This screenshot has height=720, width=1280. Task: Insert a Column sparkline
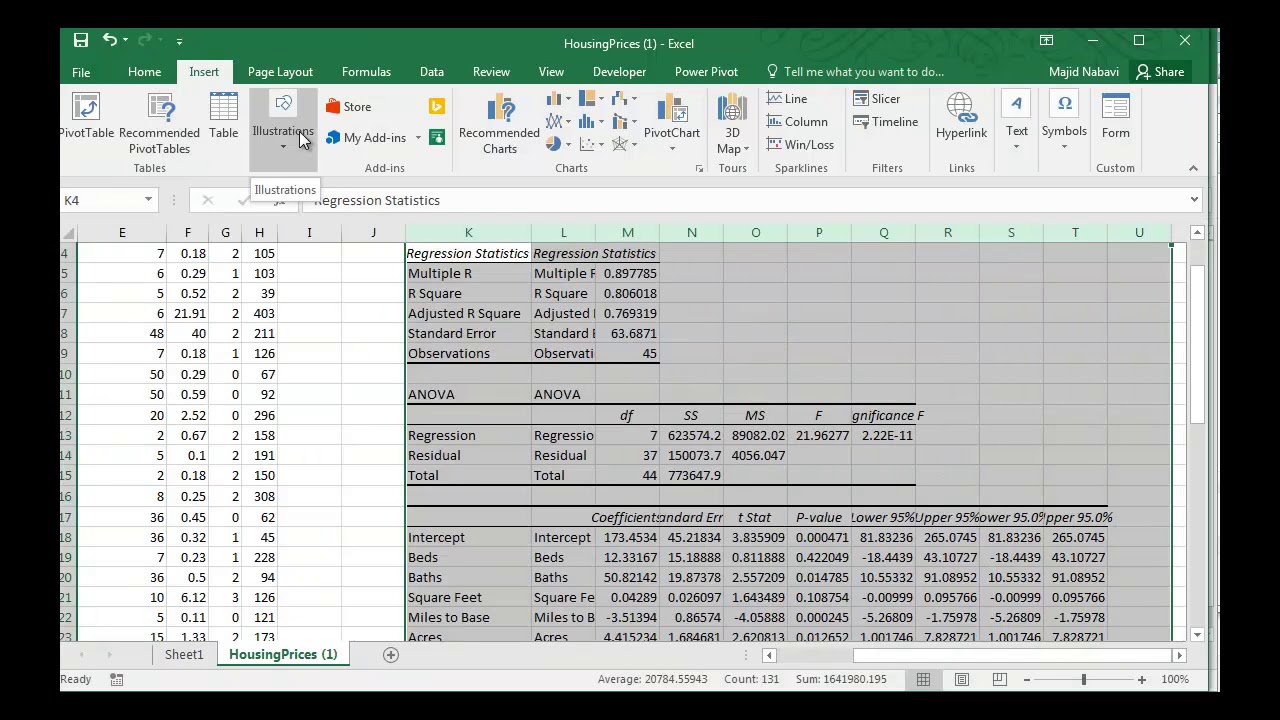point(797,122)
